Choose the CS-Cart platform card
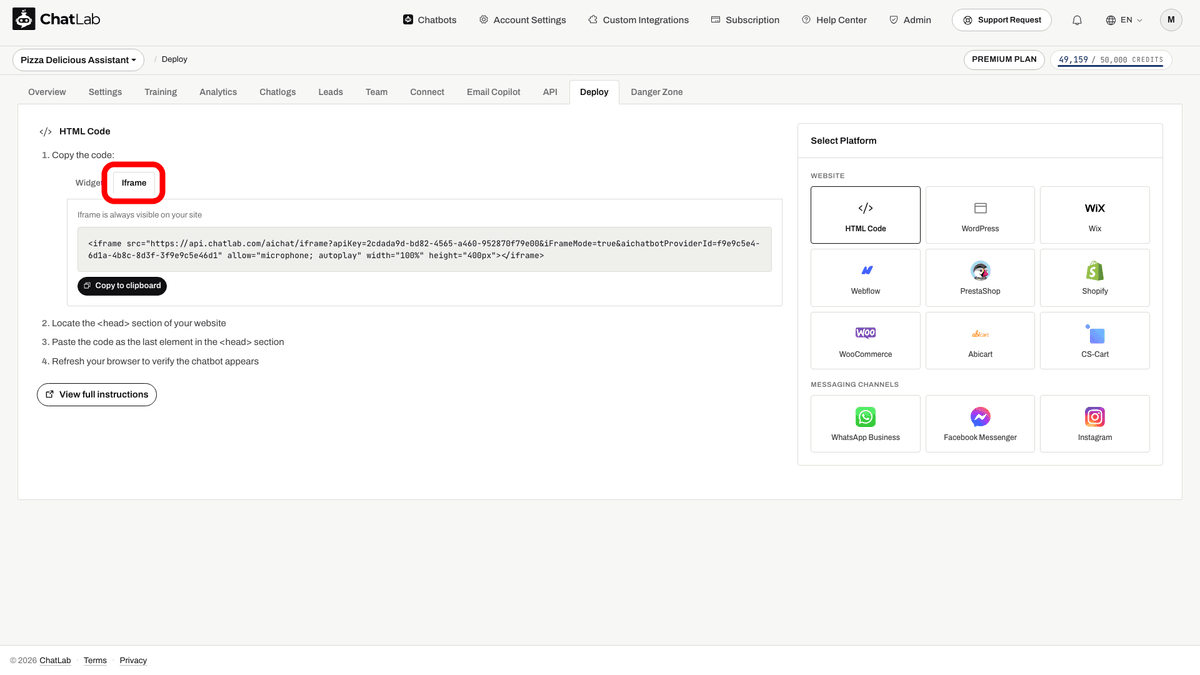This screenshot has height=675, width=1200. point(1095,341)
